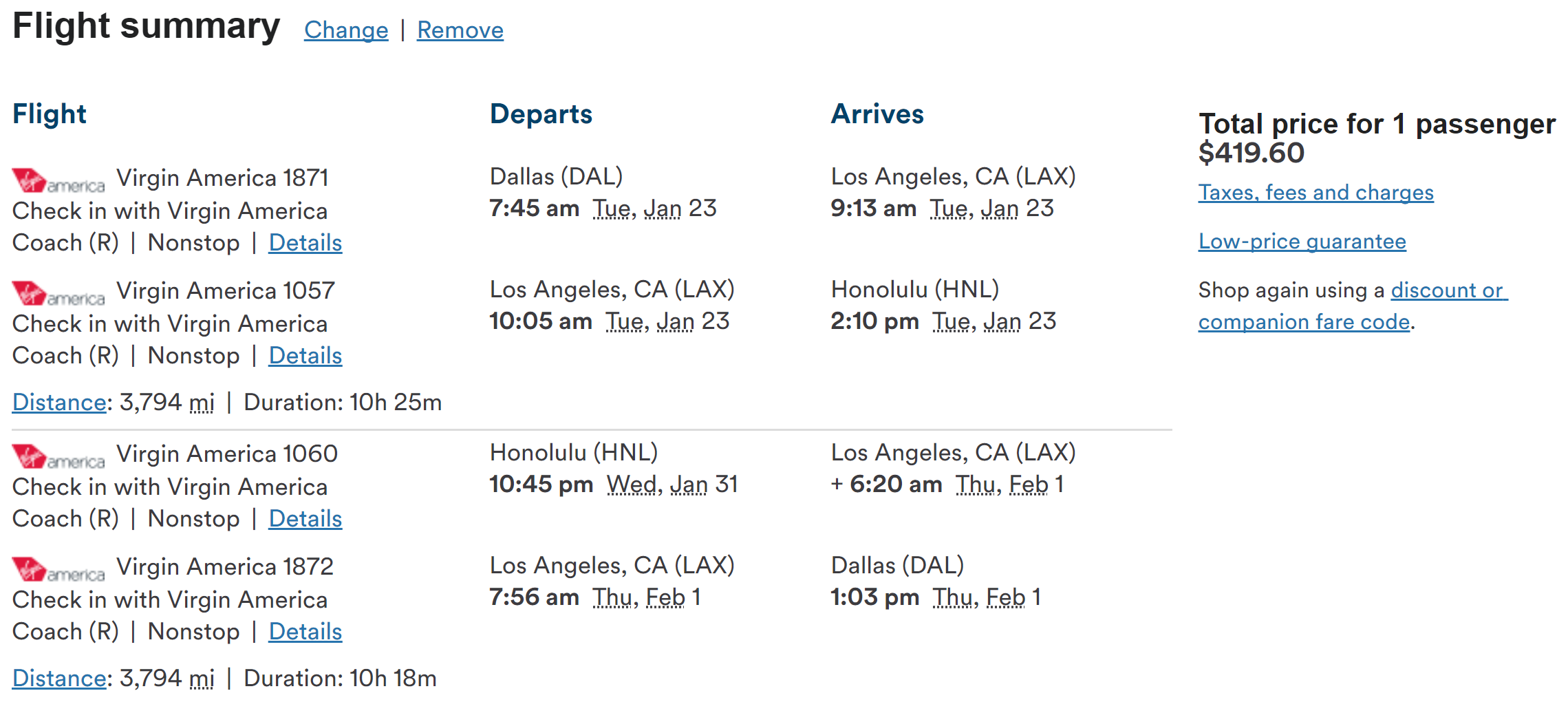Screen dimensions: 1568x702
Task: Click discount or companion fare code link
Action: pyautogui.click(x=1448, y=291)
